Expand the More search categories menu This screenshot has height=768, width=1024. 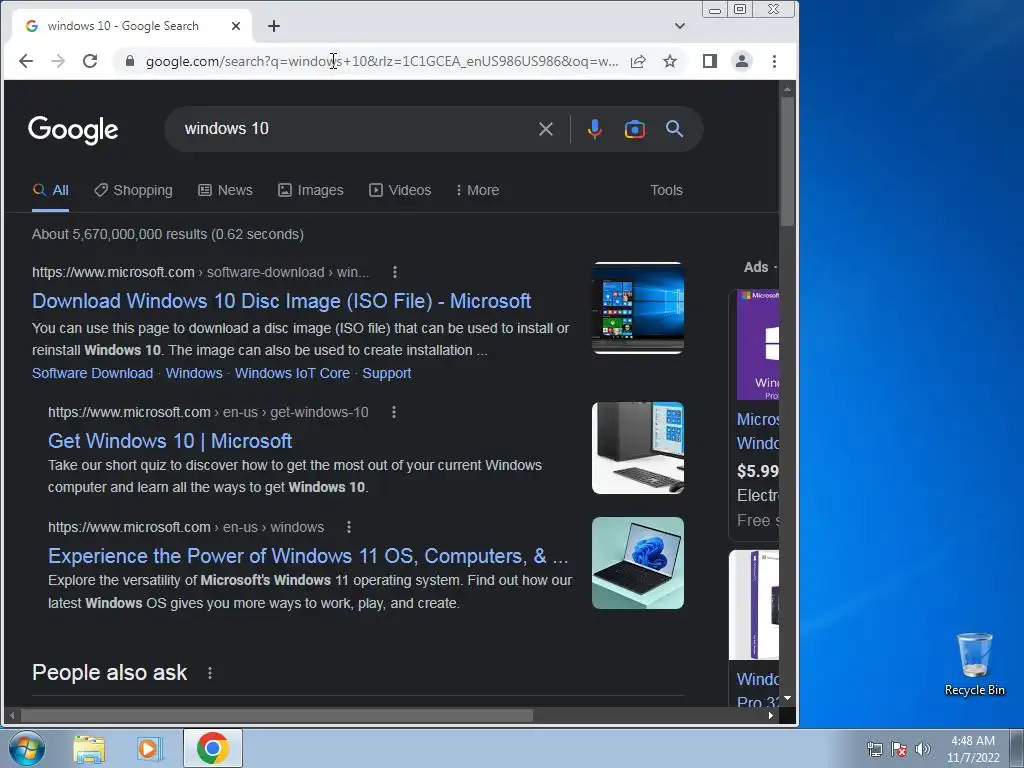pos(477,190)
